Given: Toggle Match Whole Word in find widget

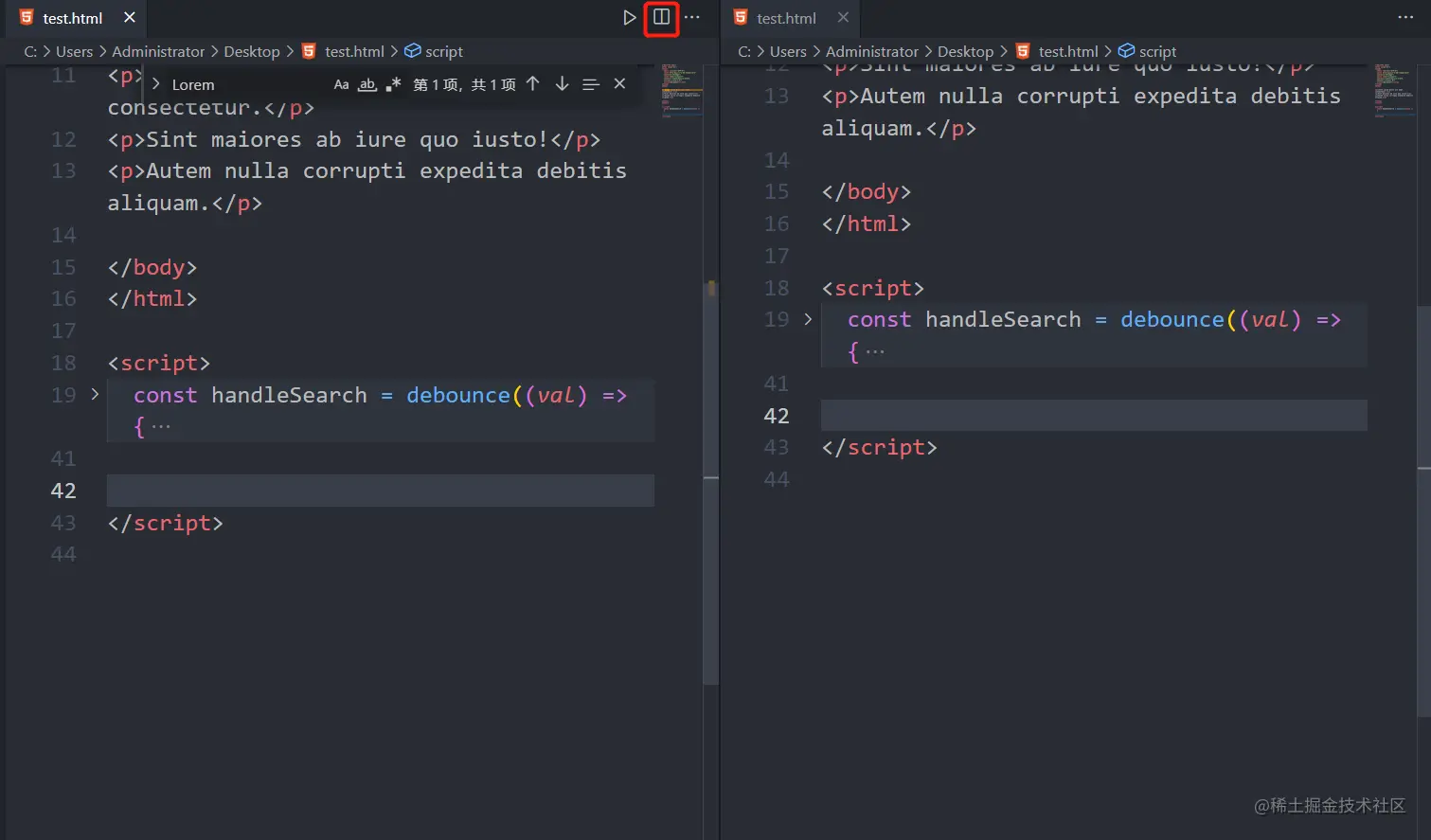Looking at the screenshot, I should click(x=367, y=84).
